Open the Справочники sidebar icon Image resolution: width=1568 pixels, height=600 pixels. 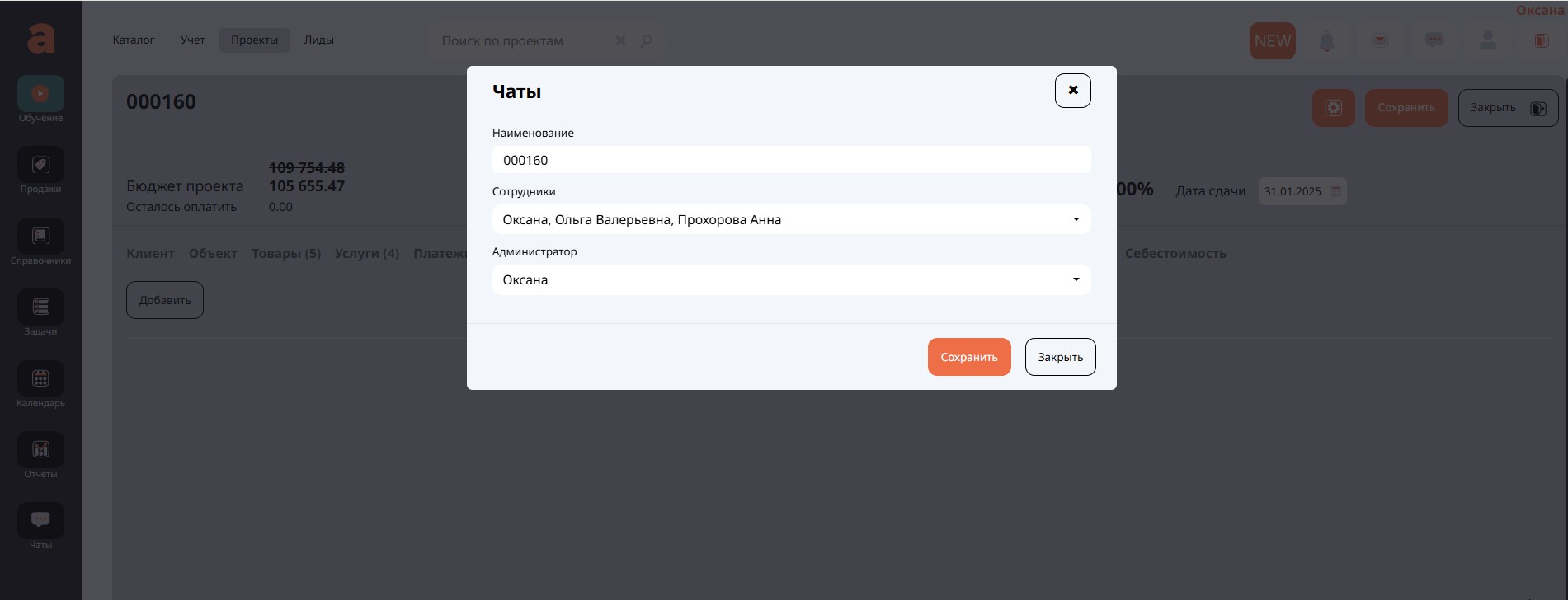pos(40,237)
